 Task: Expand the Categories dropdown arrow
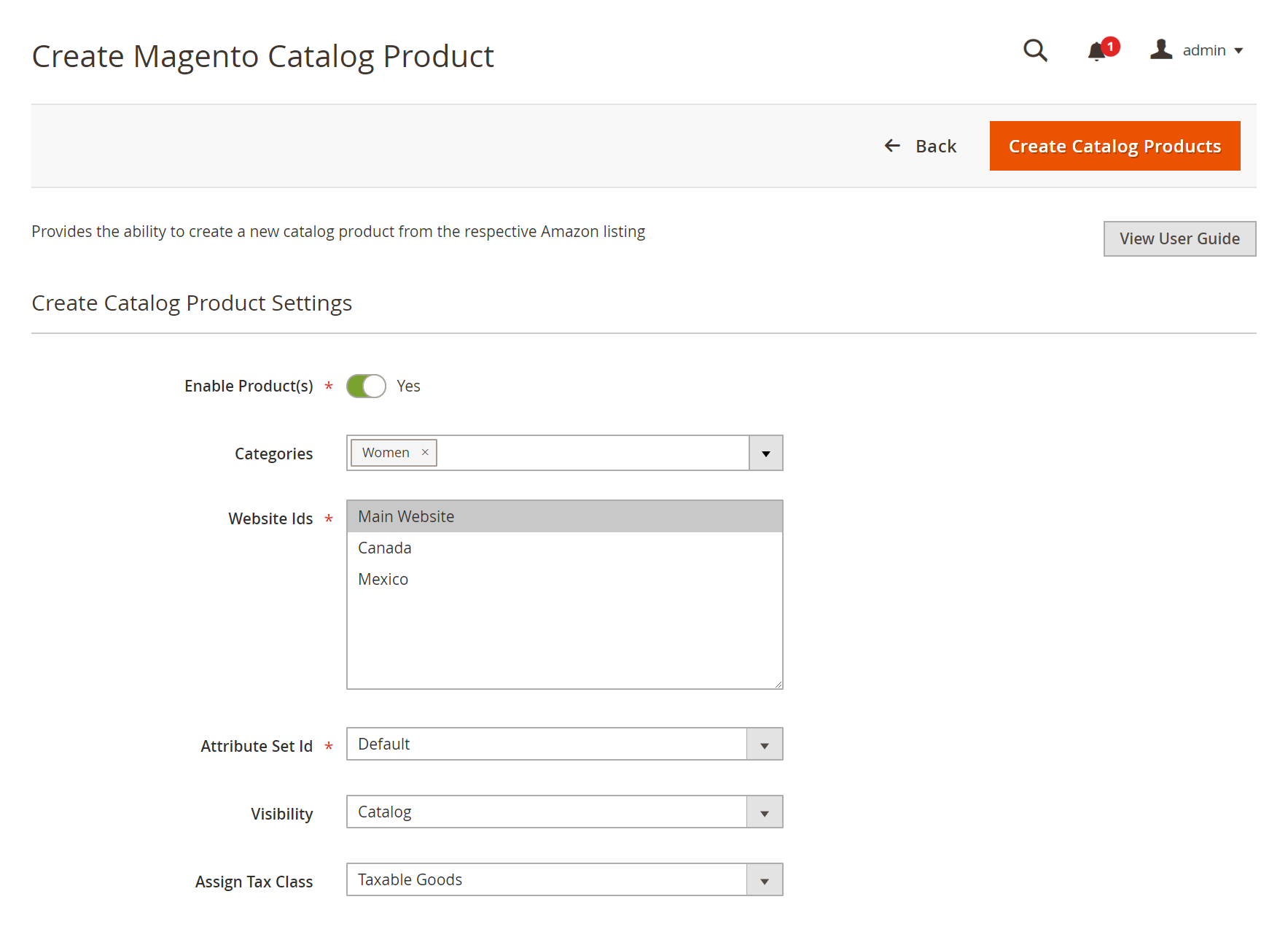pyautogui.click(x=766, y=453)
